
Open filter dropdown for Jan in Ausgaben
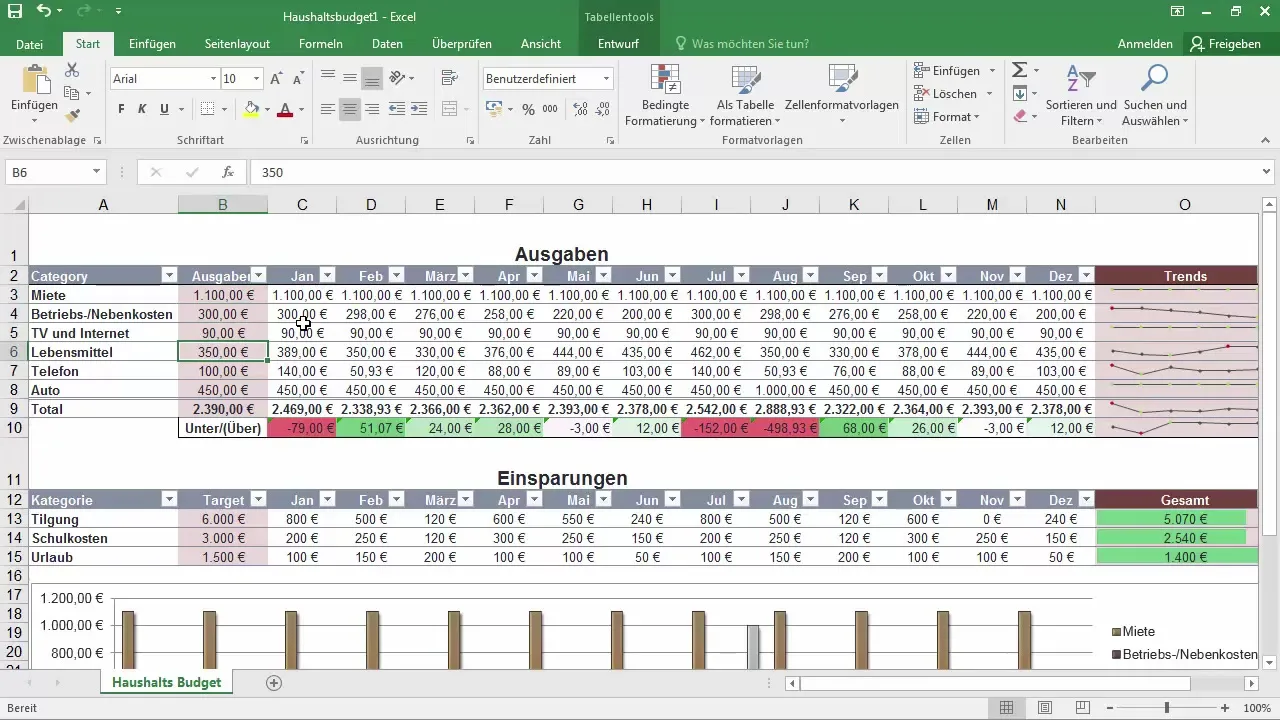click(327, 276)
